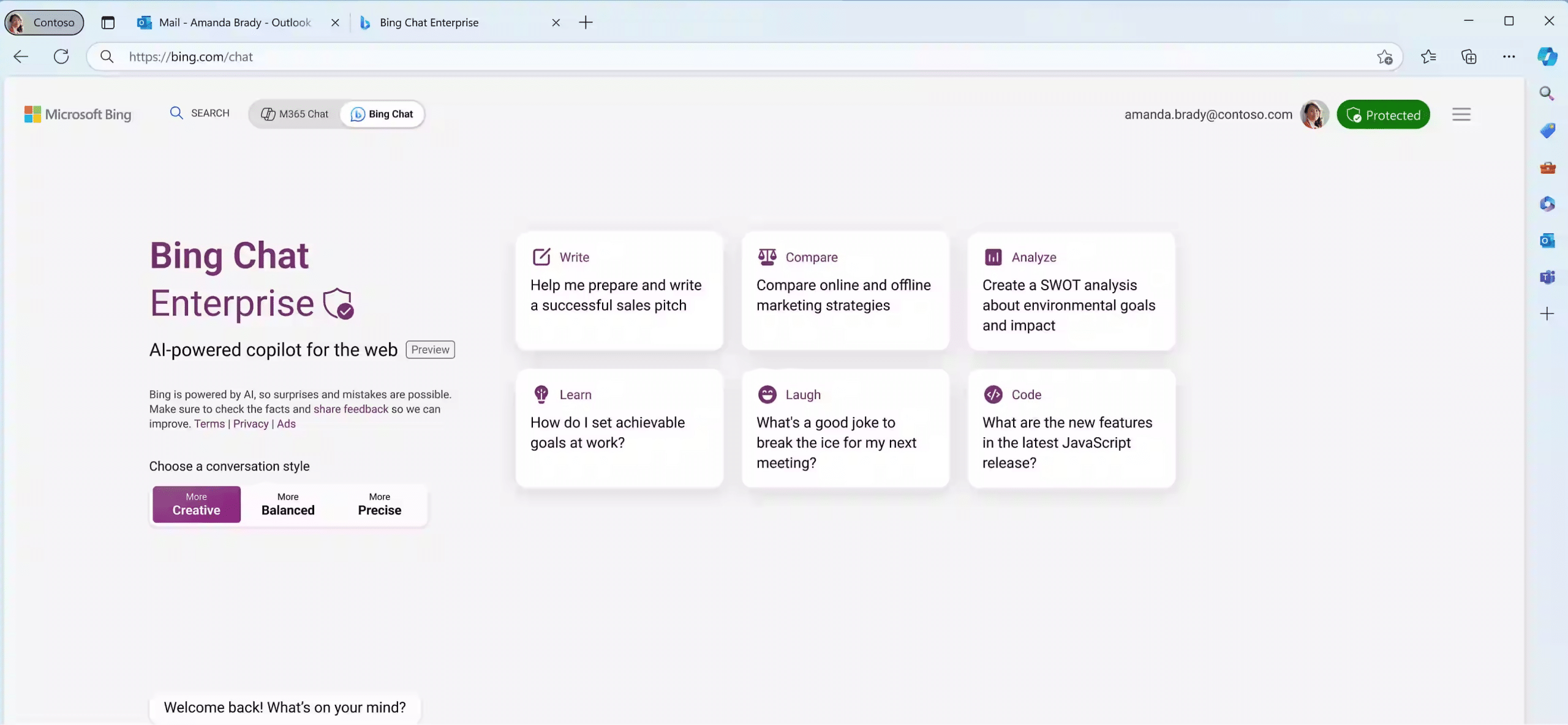This screenshot has height=725, width=1568.
Task: Open the Terms link
Action: (209, 424)
